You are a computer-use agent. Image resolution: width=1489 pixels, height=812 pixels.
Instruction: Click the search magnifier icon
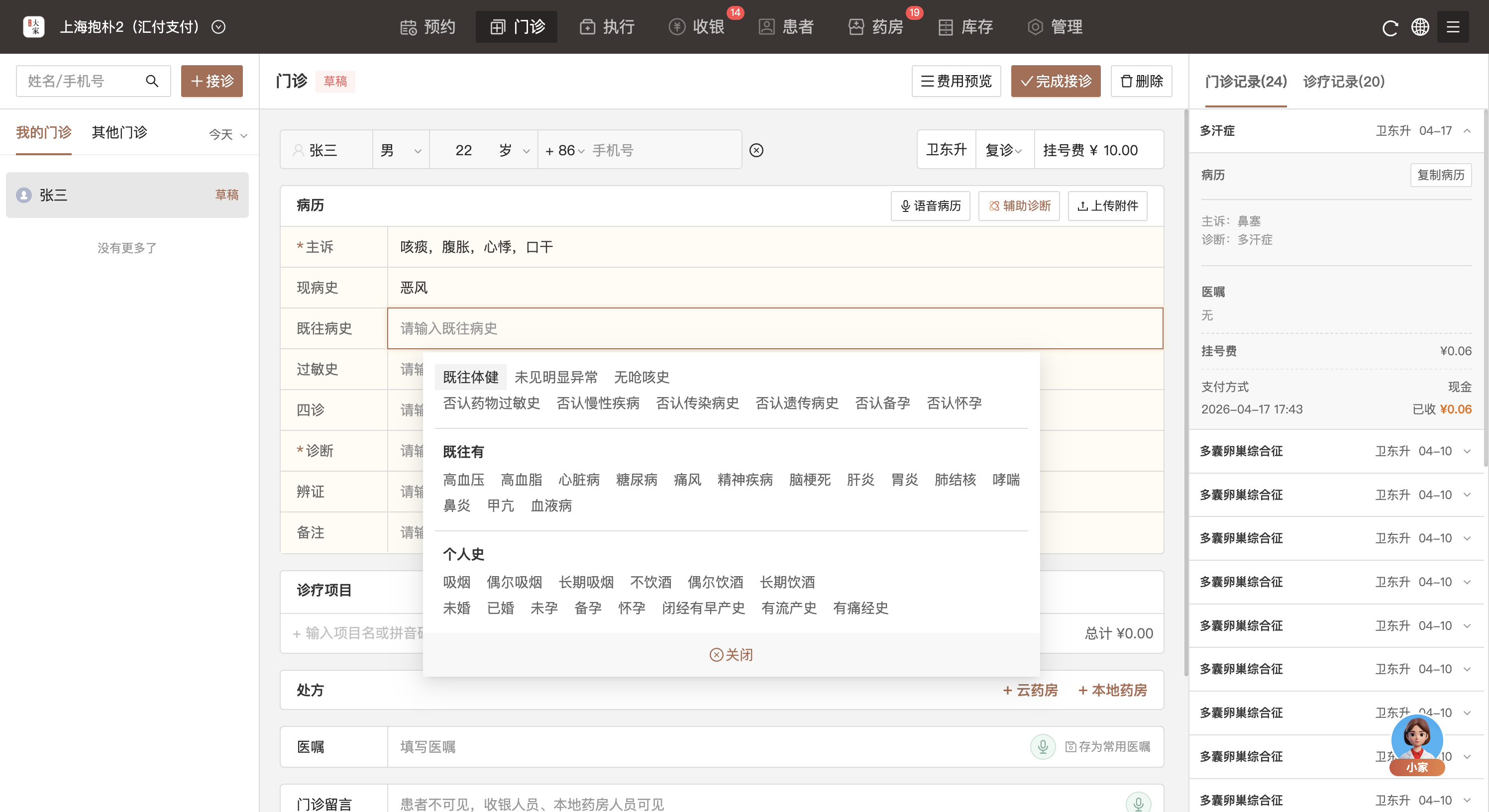point(152,81)
